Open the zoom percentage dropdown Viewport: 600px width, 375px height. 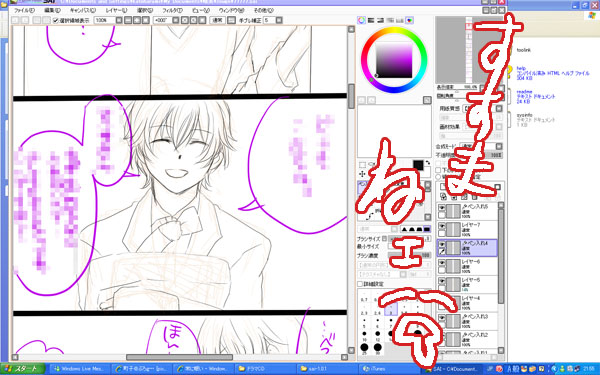pos(119,20)
